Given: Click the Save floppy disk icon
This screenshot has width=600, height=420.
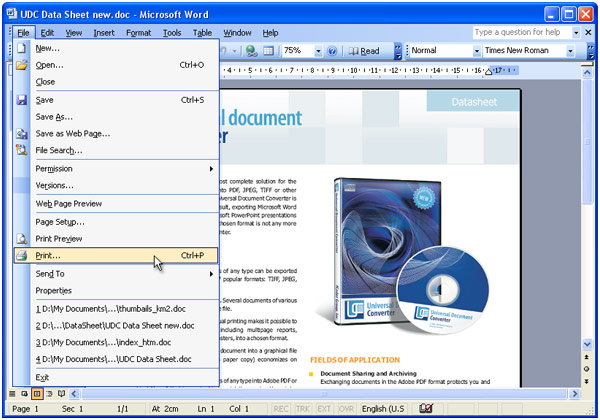Looking at the screenshot, I should (x=22, y=100).
